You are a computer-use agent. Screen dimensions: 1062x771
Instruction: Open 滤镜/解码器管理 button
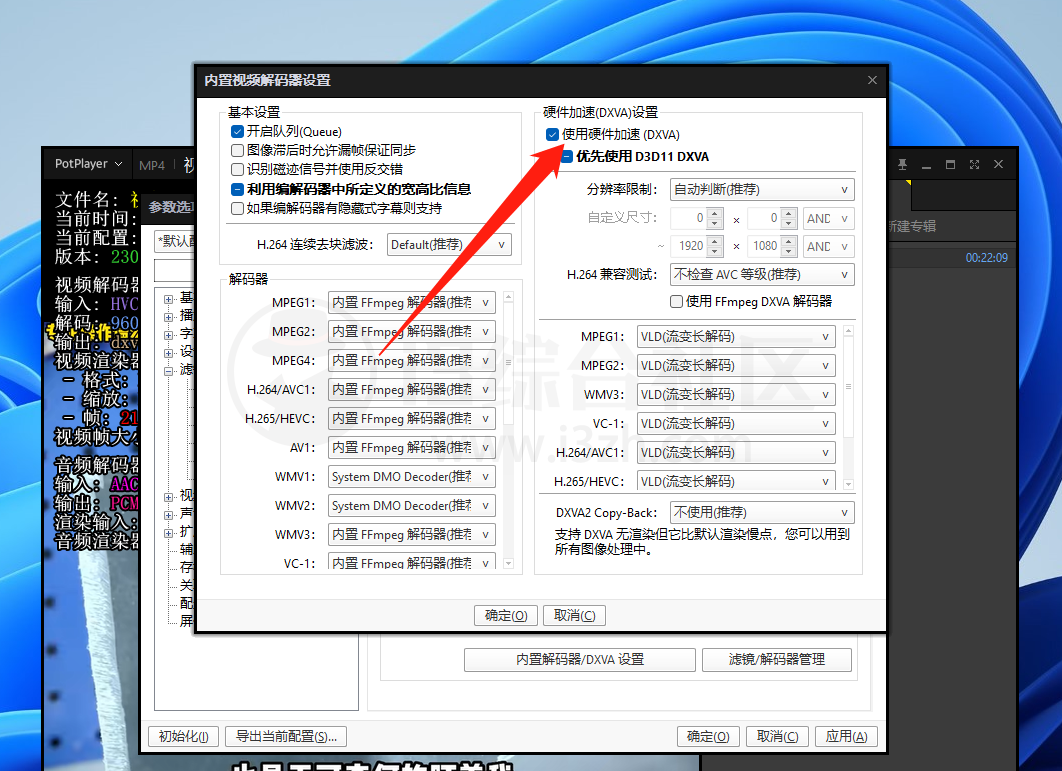pos(777,659)
